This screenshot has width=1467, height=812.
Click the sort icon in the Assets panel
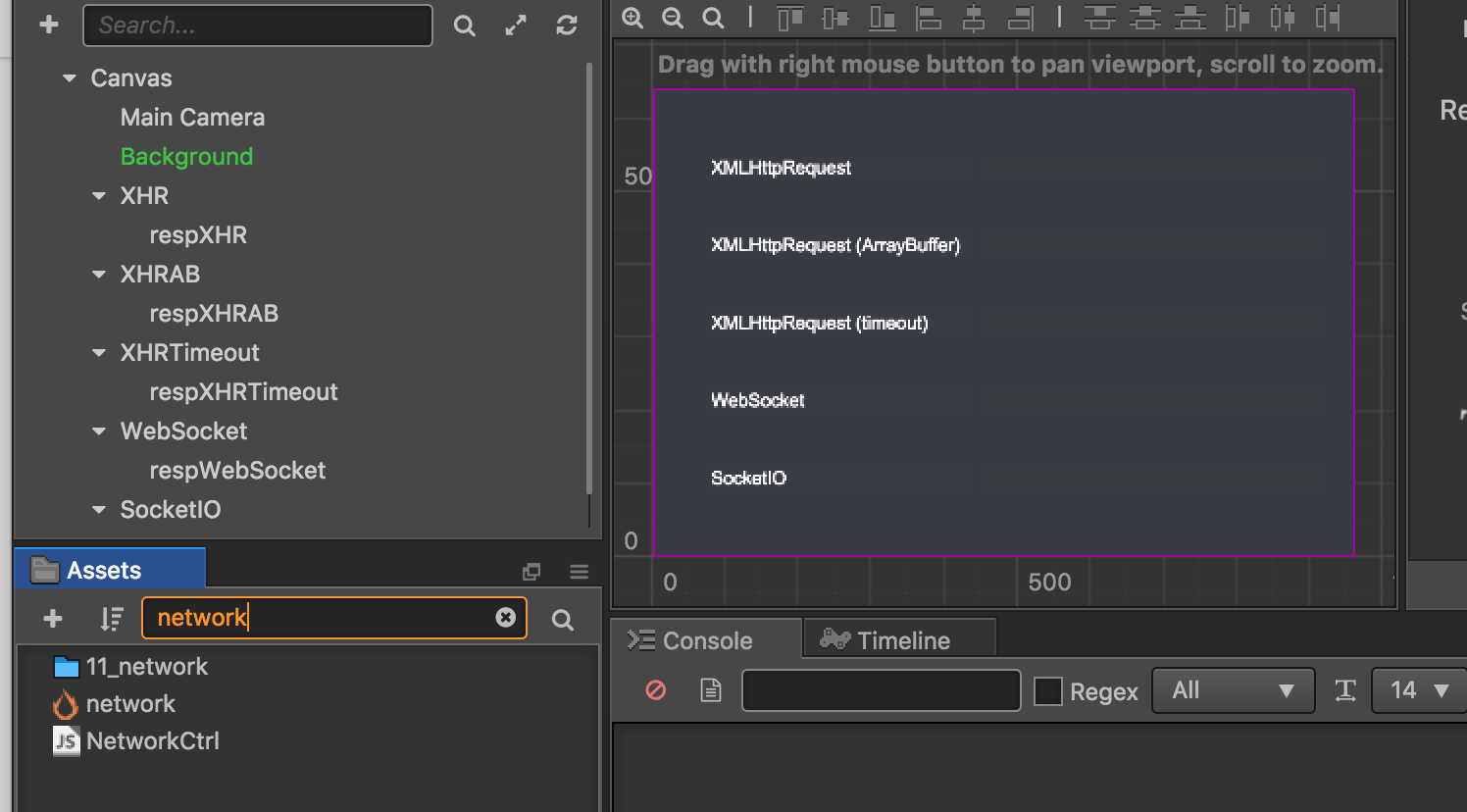pos(111,618)
